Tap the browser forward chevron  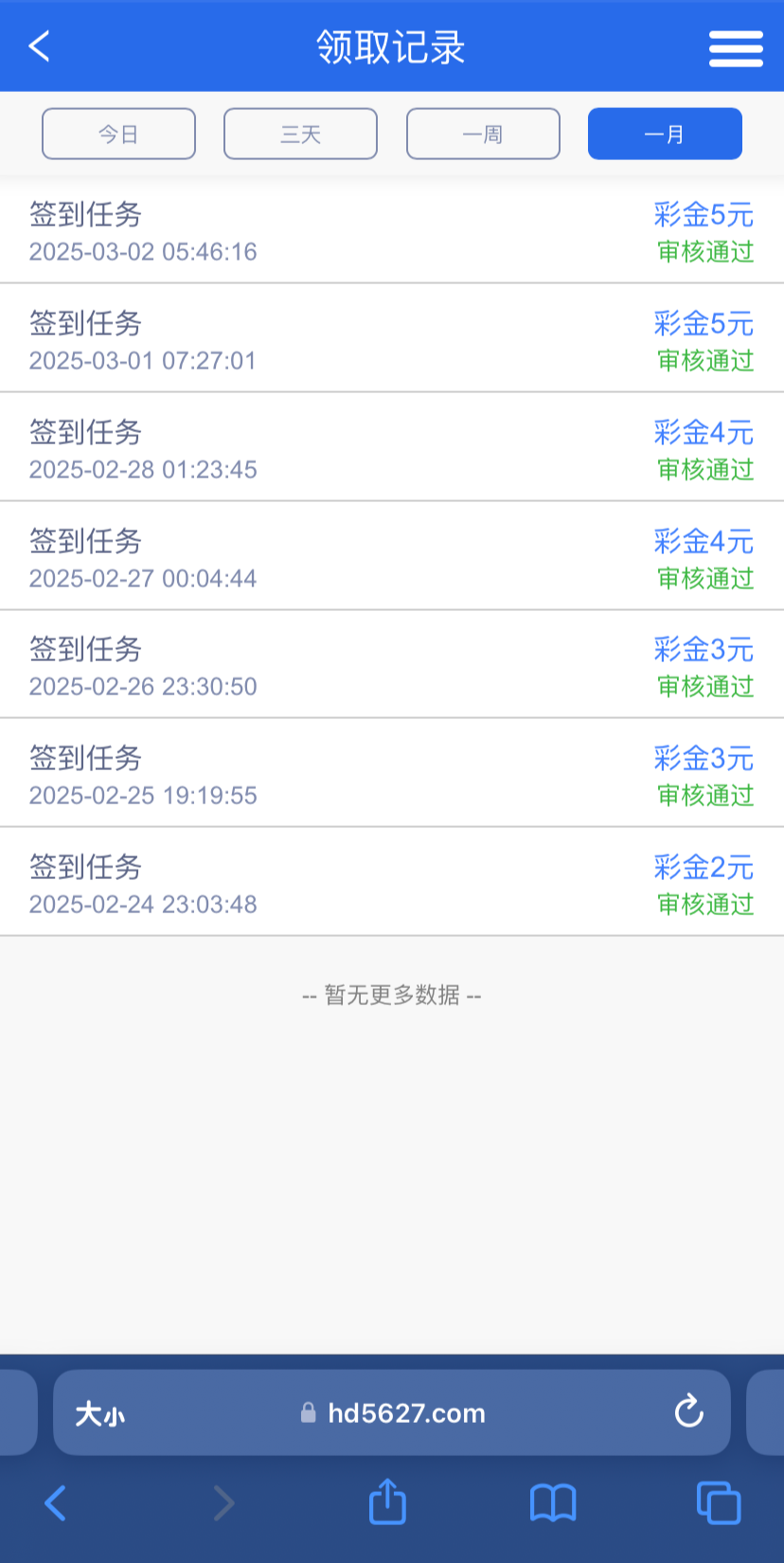click(223, 1502)
